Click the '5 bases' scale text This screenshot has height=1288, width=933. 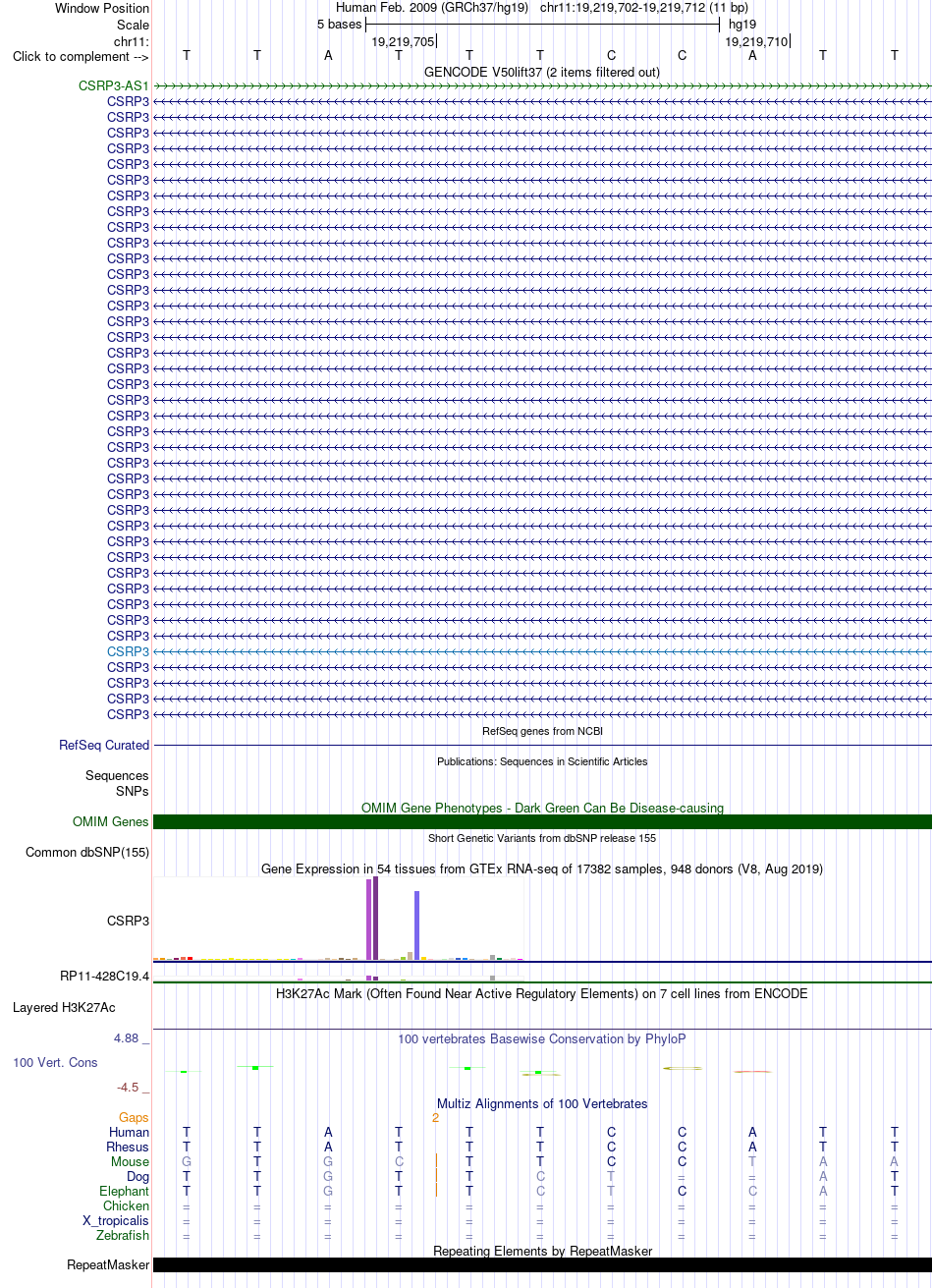point(339,25)
